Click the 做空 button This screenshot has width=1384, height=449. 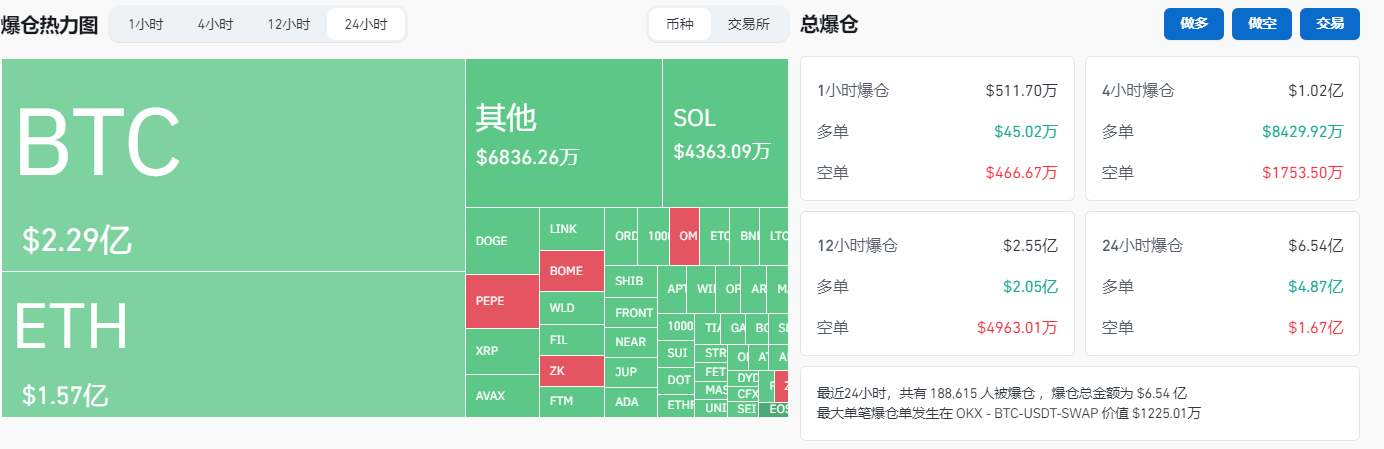[x=1262, y=24]
